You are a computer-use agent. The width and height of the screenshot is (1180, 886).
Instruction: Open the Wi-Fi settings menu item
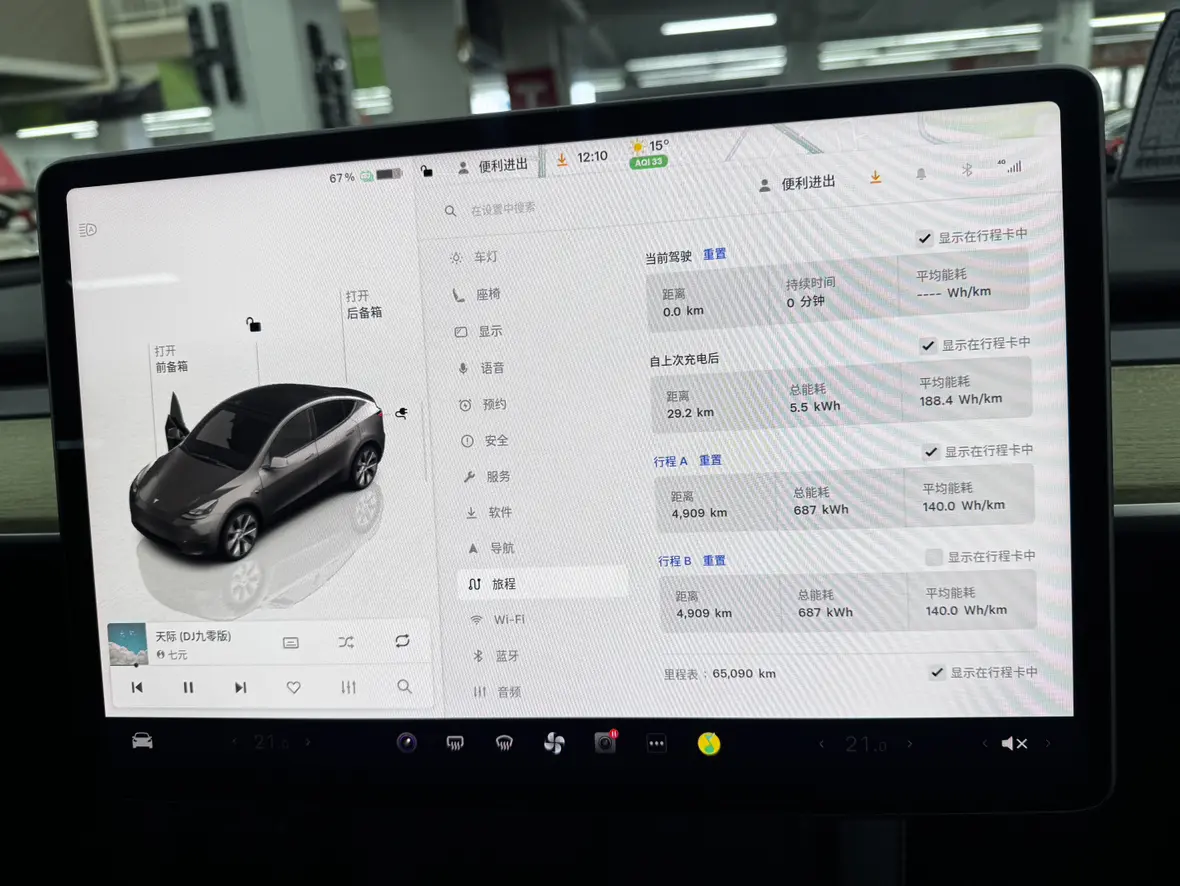[x=508, y=619]
